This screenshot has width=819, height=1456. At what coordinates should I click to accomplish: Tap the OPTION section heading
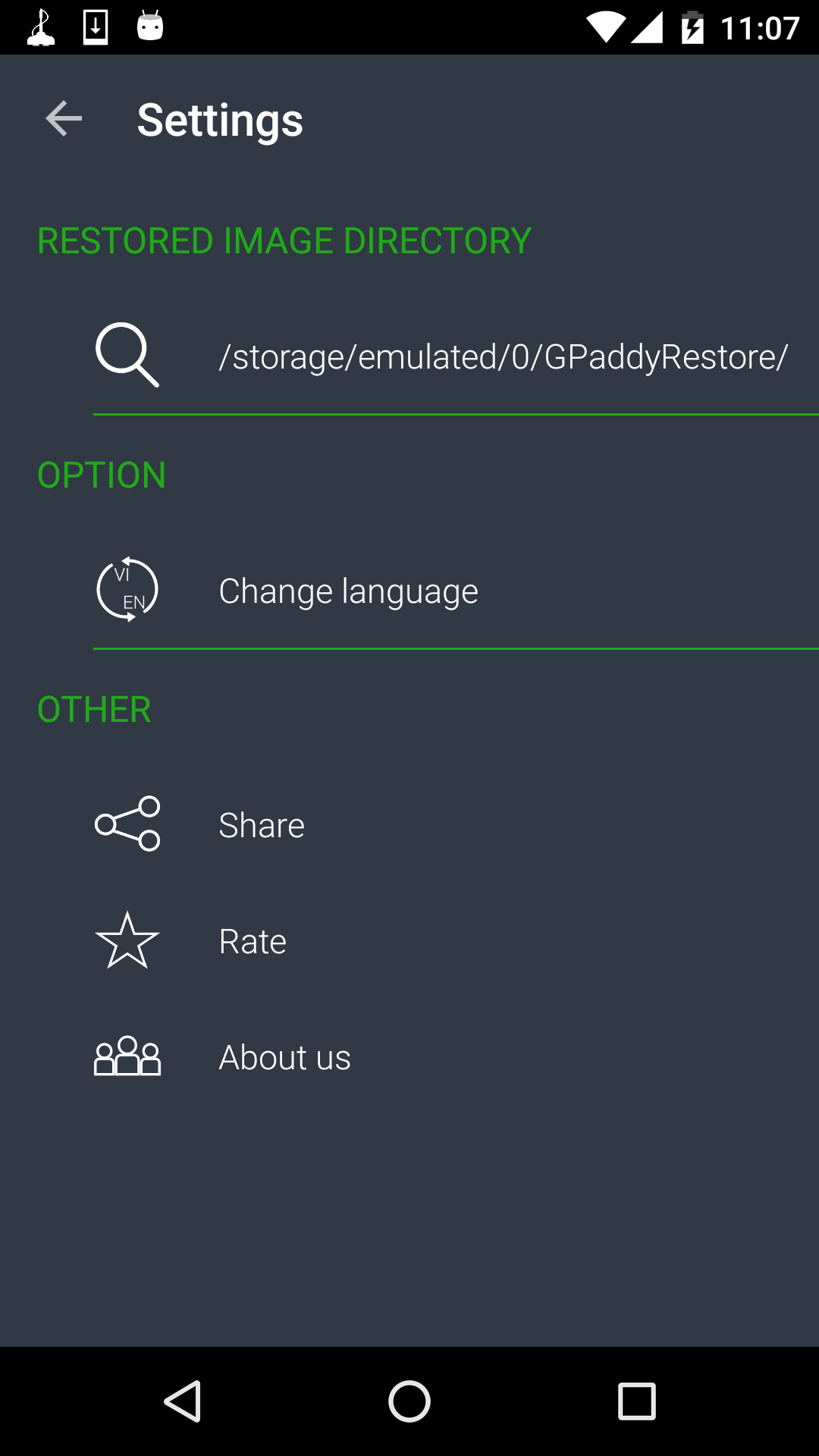click(x=102, y=475)
